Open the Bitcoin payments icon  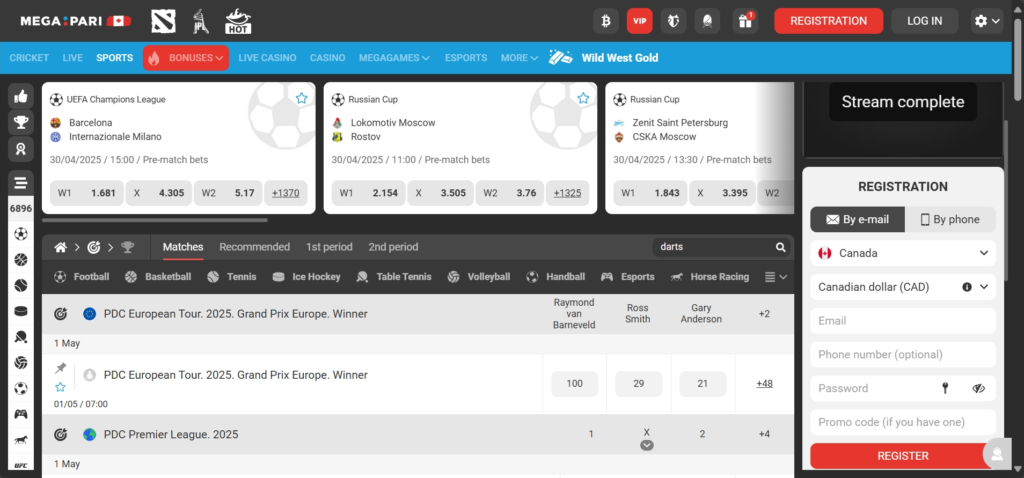[x=605, y=21]
